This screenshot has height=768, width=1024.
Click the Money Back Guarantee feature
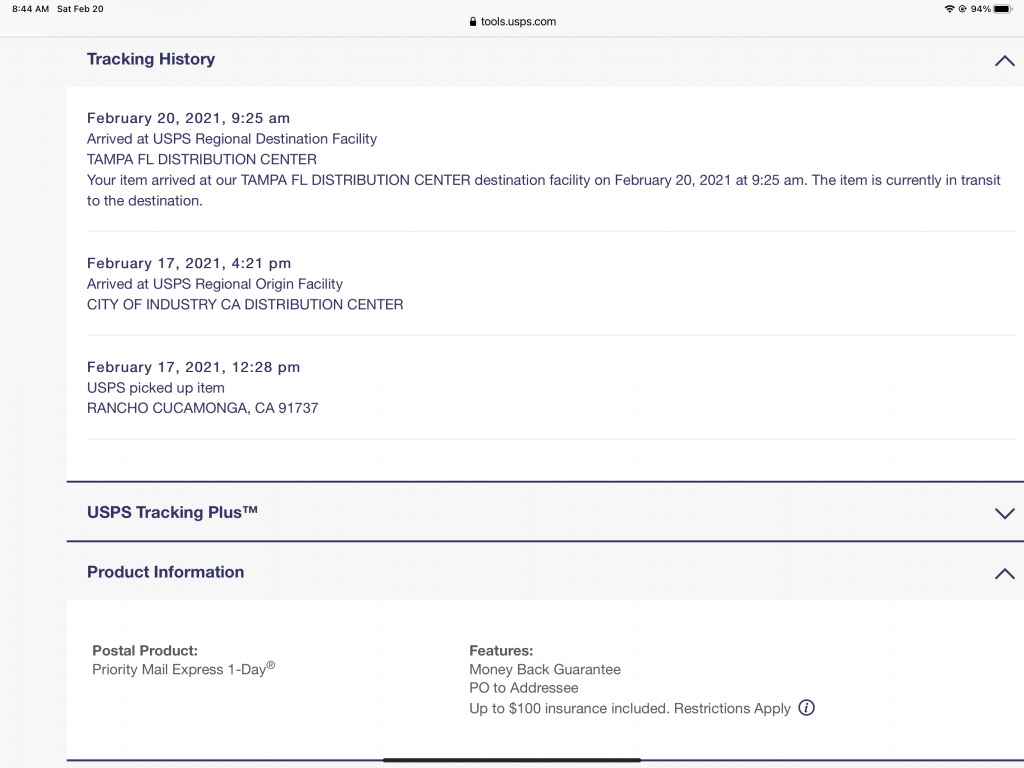545,669
